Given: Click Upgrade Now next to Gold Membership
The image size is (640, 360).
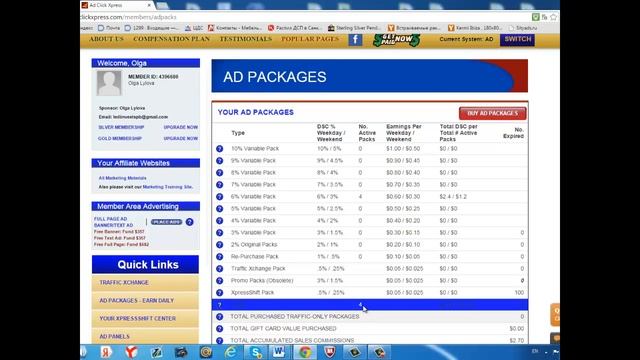Looking at the screenshot, I should [180, 138].
